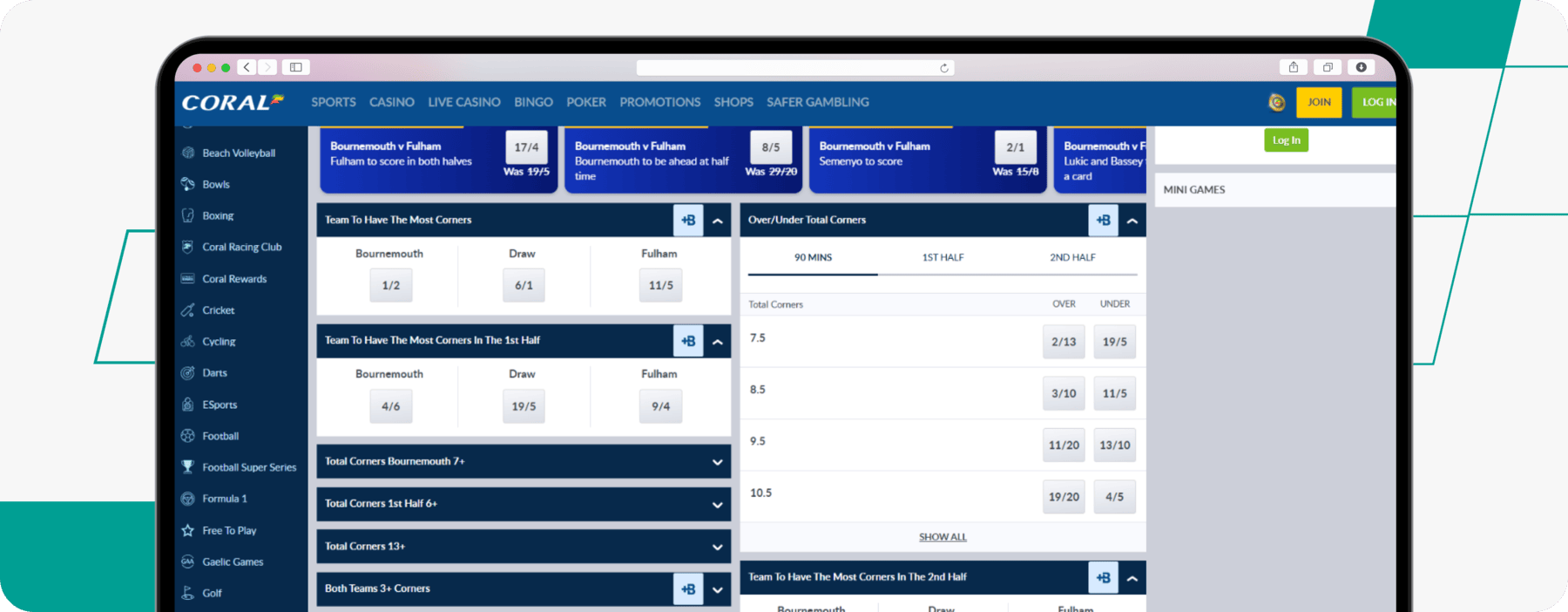Open the PROMOTIONS menu
Image resolution: width=1568 pixels, height=612 pixels.
660,102
